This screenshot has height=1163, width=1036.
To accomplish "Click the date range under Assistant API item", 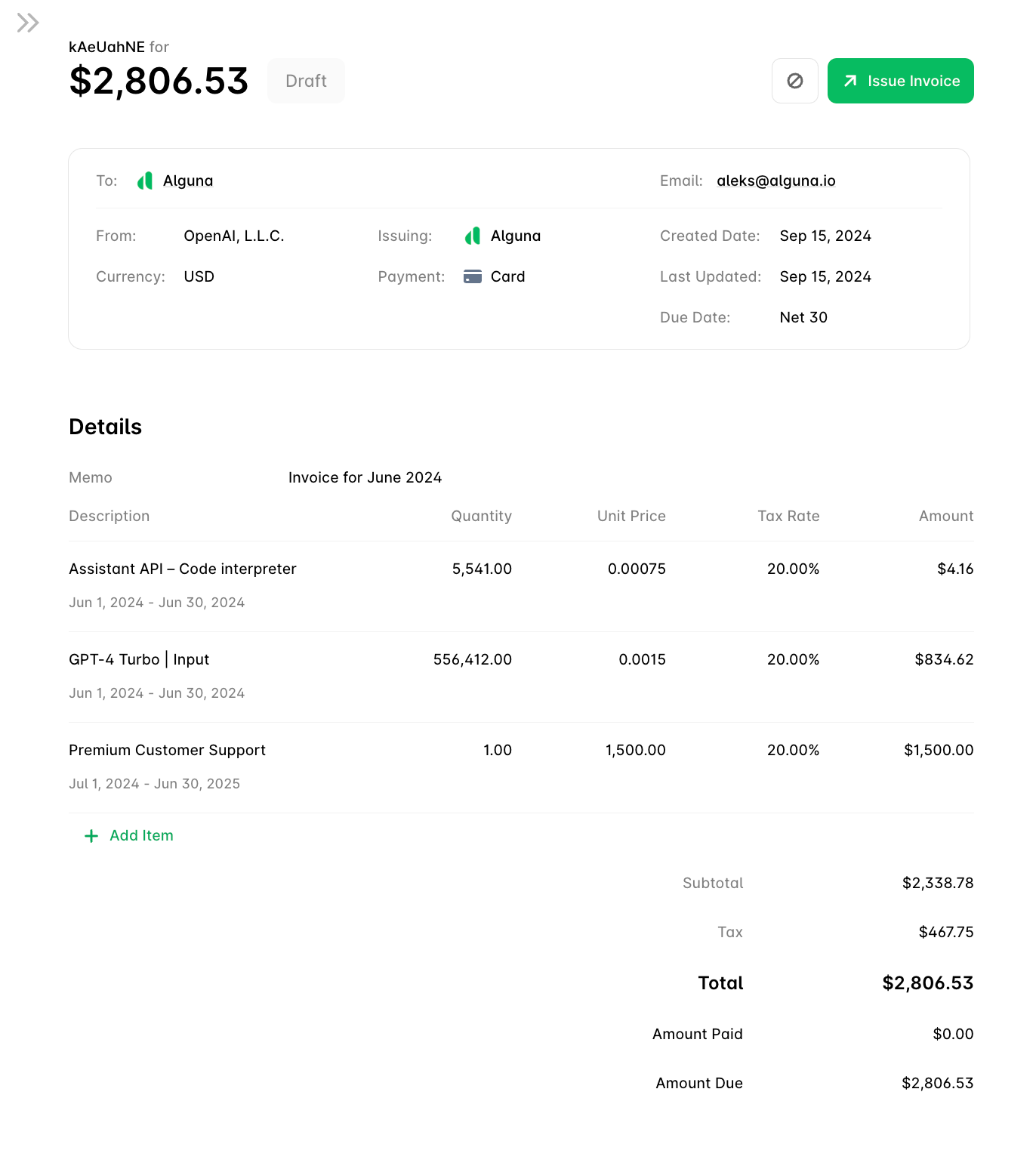I will point(157,602).
